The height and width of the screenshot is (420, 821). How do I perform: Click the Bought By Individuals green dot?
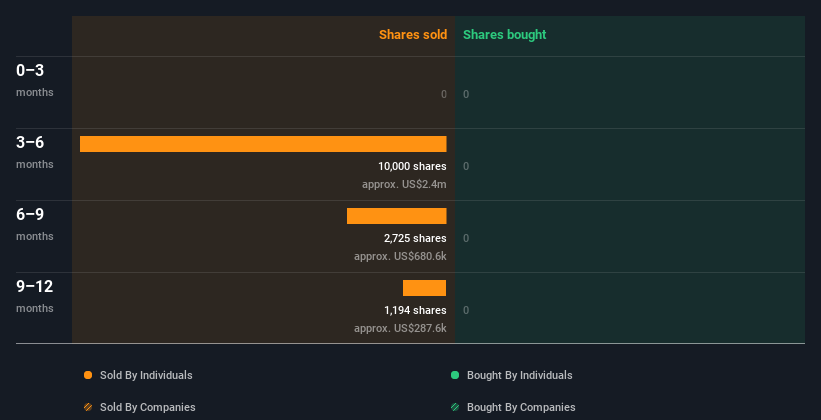(x=455, y=375)
